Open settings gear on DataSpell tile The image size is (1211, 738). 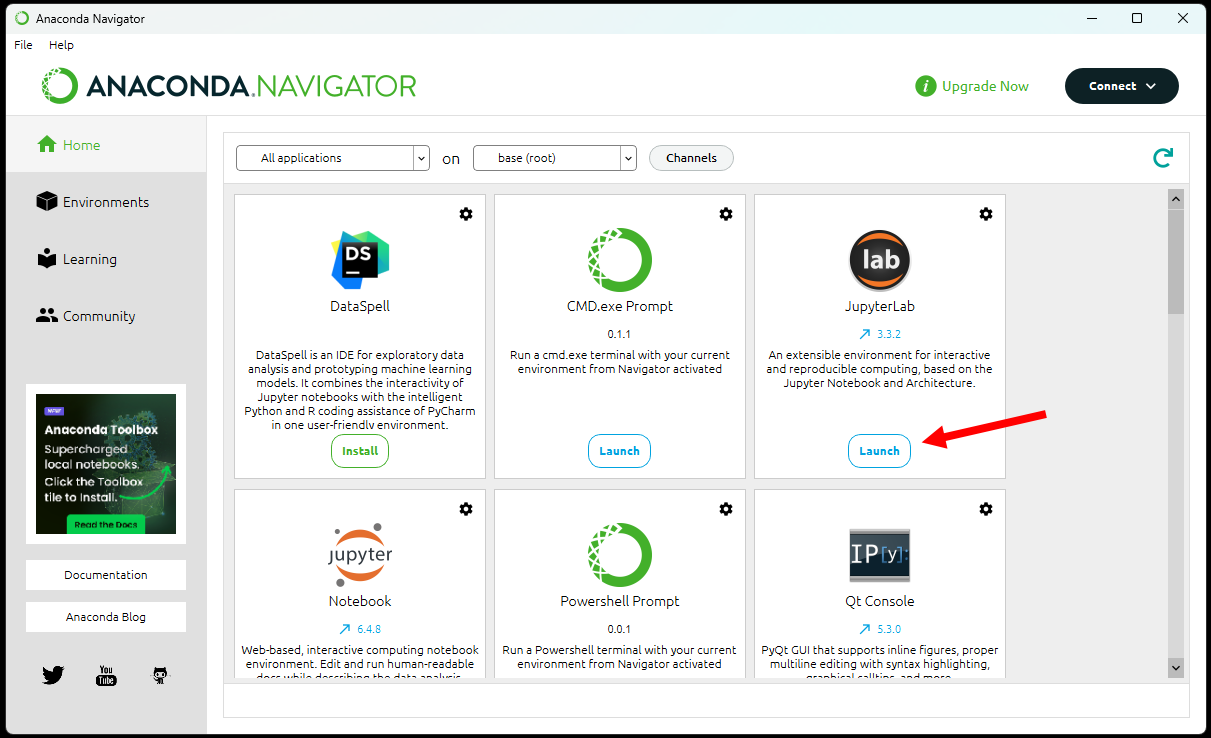(x=466, y=214)
